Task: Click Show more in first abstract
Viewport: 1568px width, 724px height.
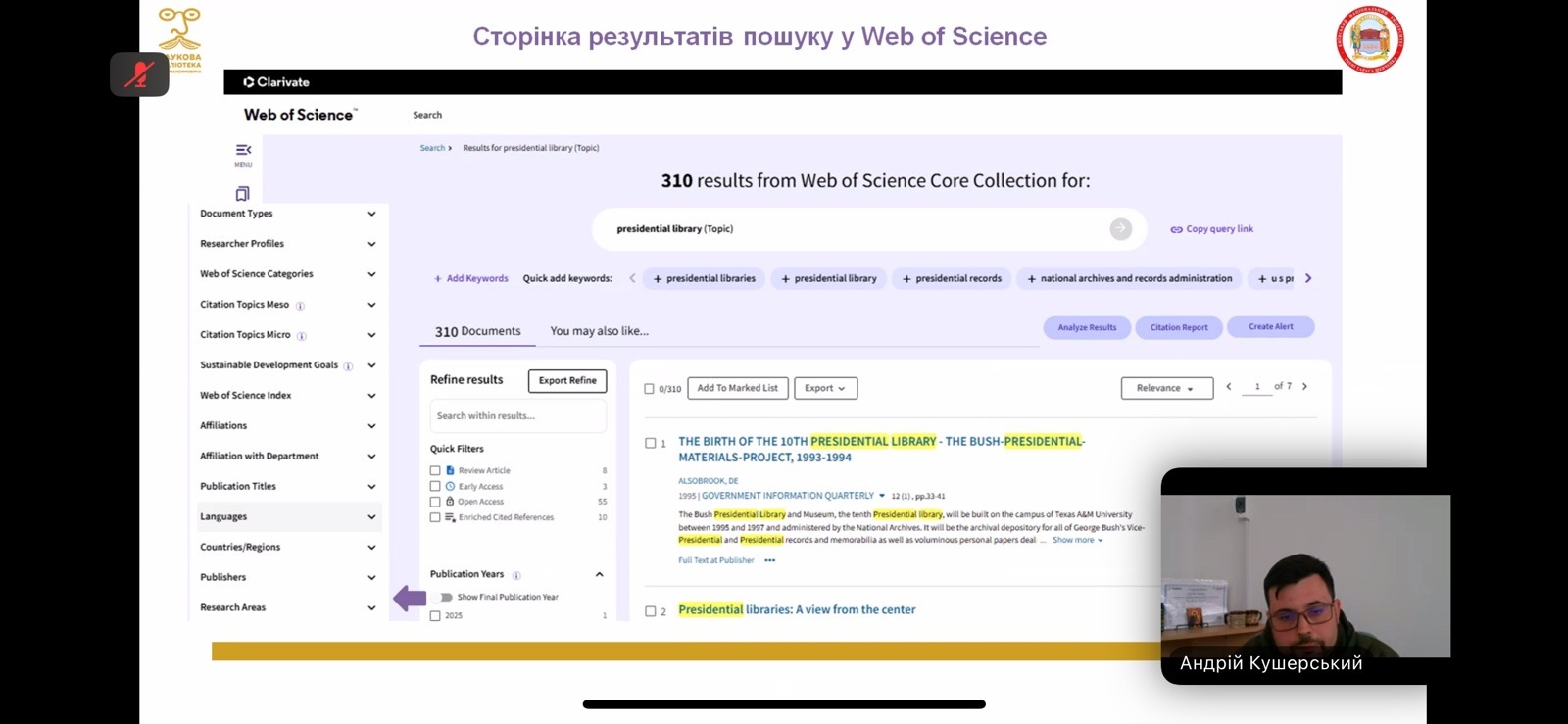Action: (1077, 541)
